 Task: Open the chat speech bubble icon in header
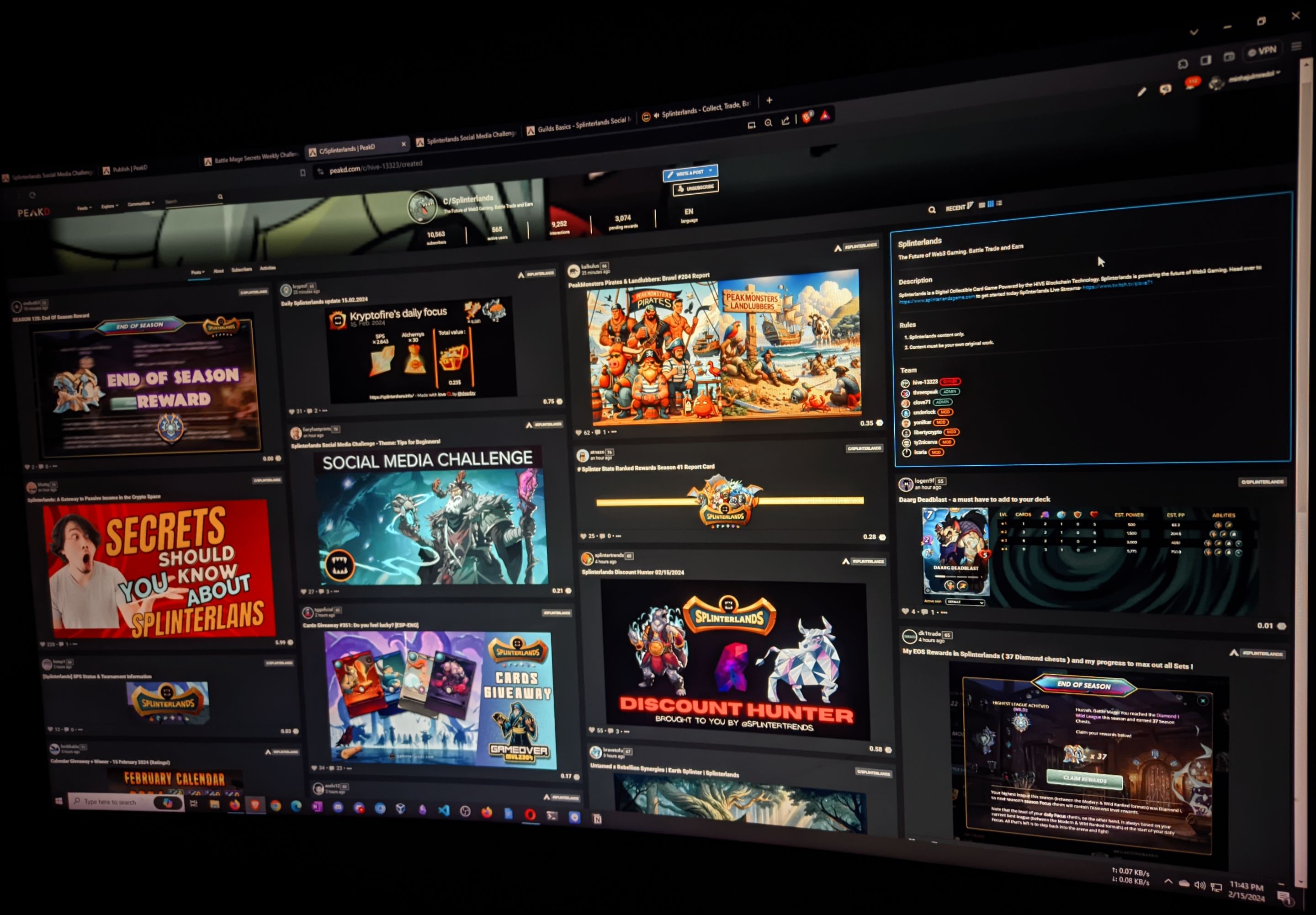click(x=1165, y=89)
